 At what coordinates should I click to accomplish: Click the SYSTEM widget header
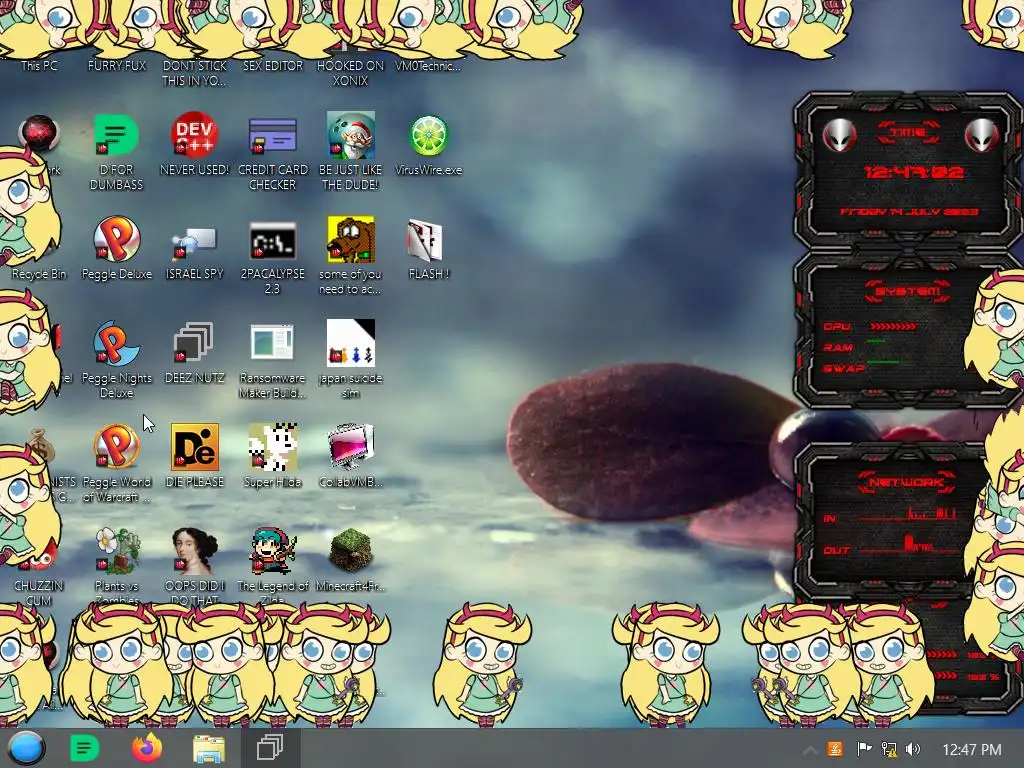(908, 291)
